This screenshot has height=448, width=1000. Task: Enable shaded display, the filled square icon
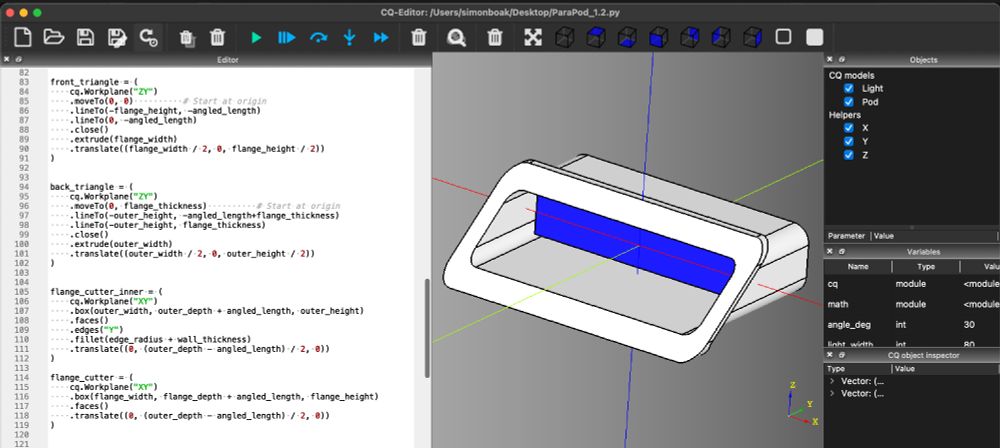[814, 37]
